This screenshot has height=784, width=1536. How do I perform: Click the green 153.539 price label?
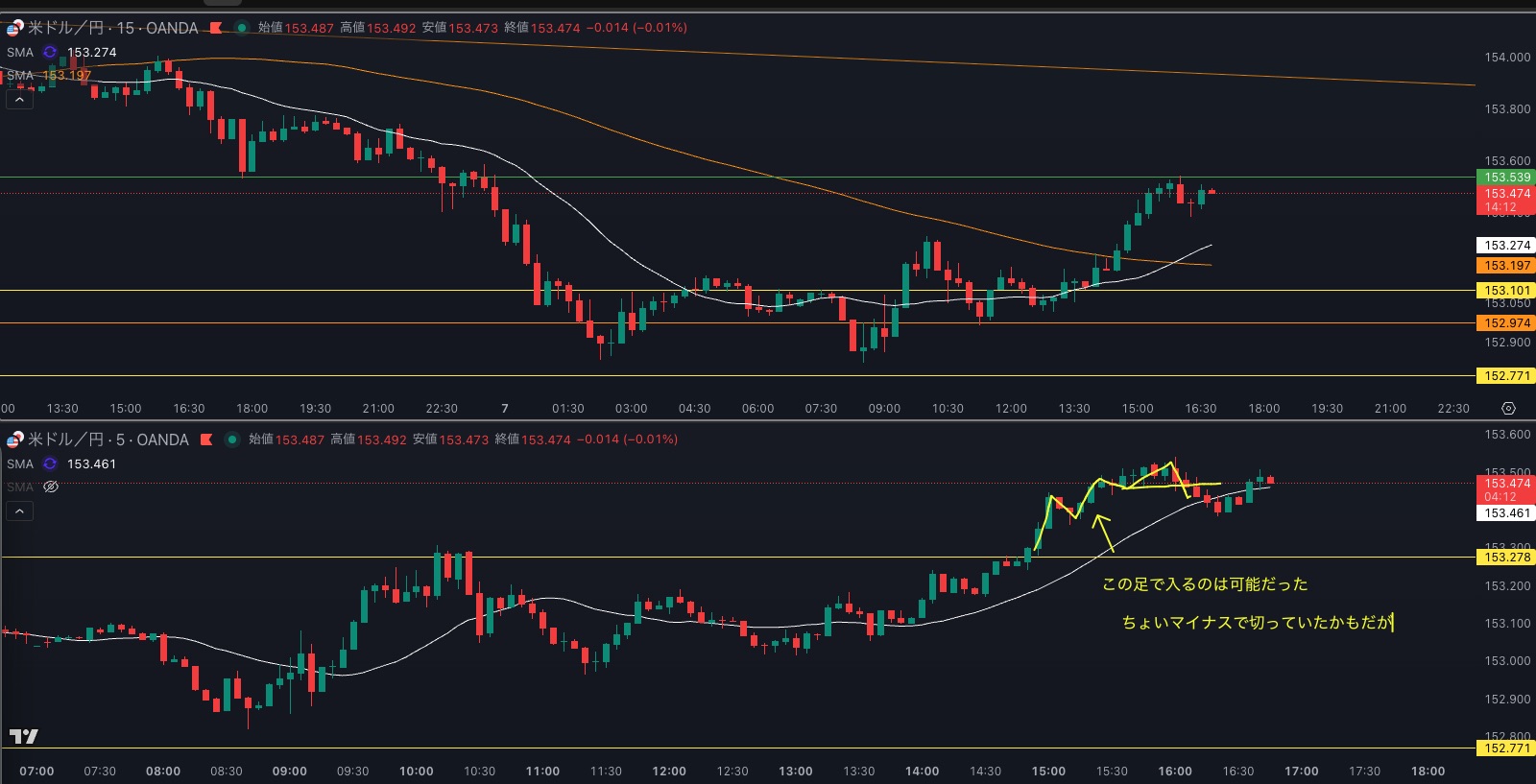[x=1507, y=177]
